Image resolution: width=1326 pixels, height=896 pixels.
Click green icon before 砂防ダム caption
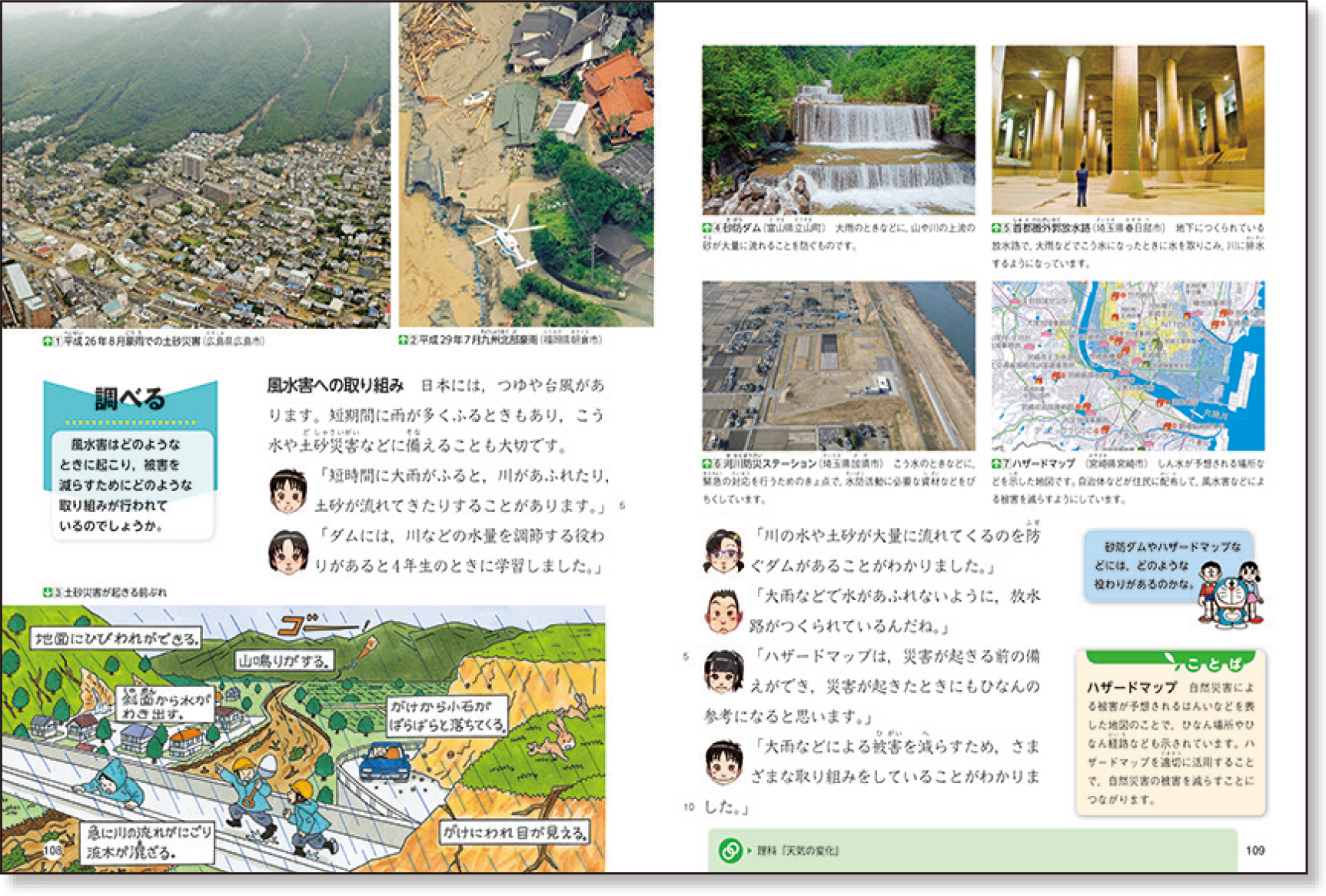(706, 228)
